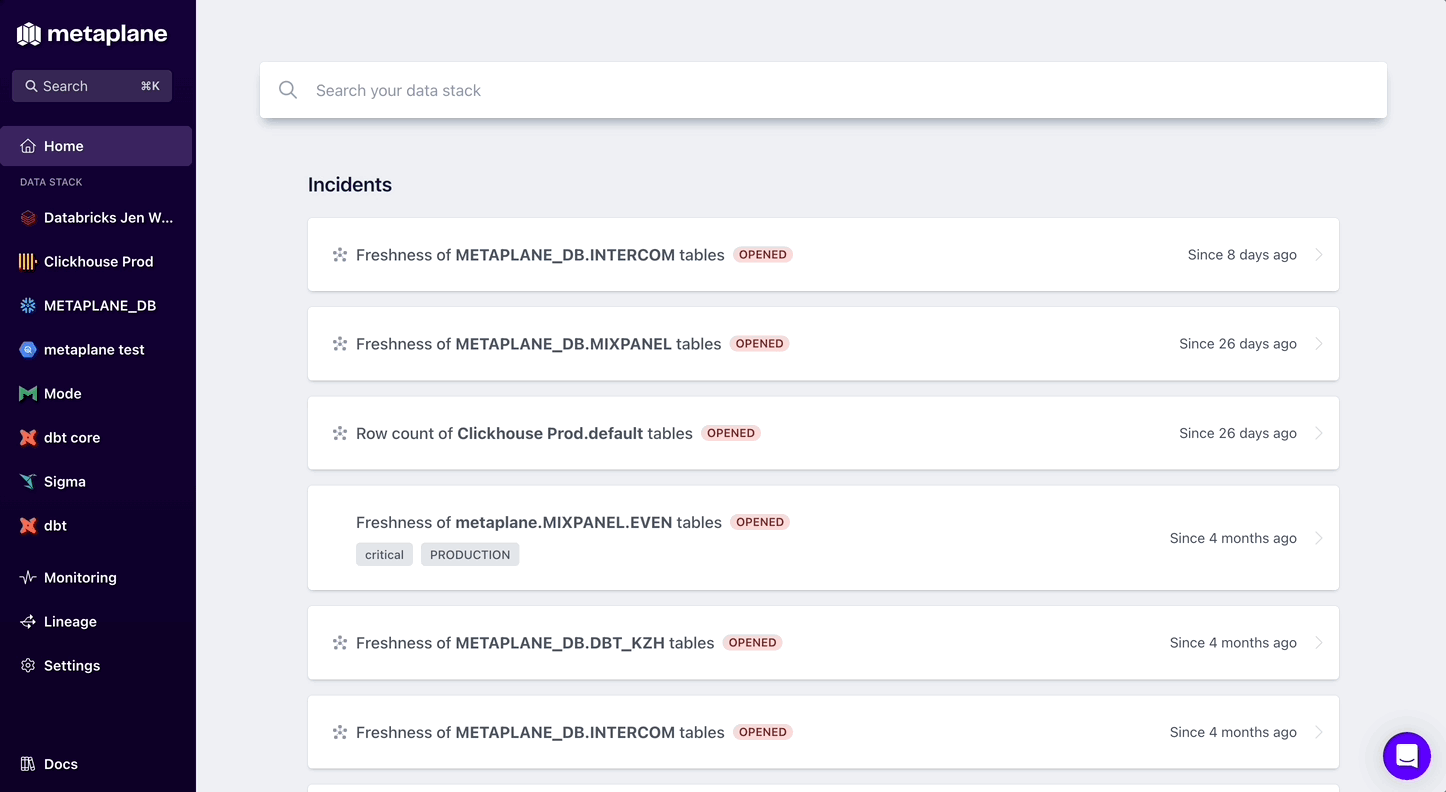Open the Sigma source icon
The height and width of the screenshot is (792, 1446).
point(28,482)
